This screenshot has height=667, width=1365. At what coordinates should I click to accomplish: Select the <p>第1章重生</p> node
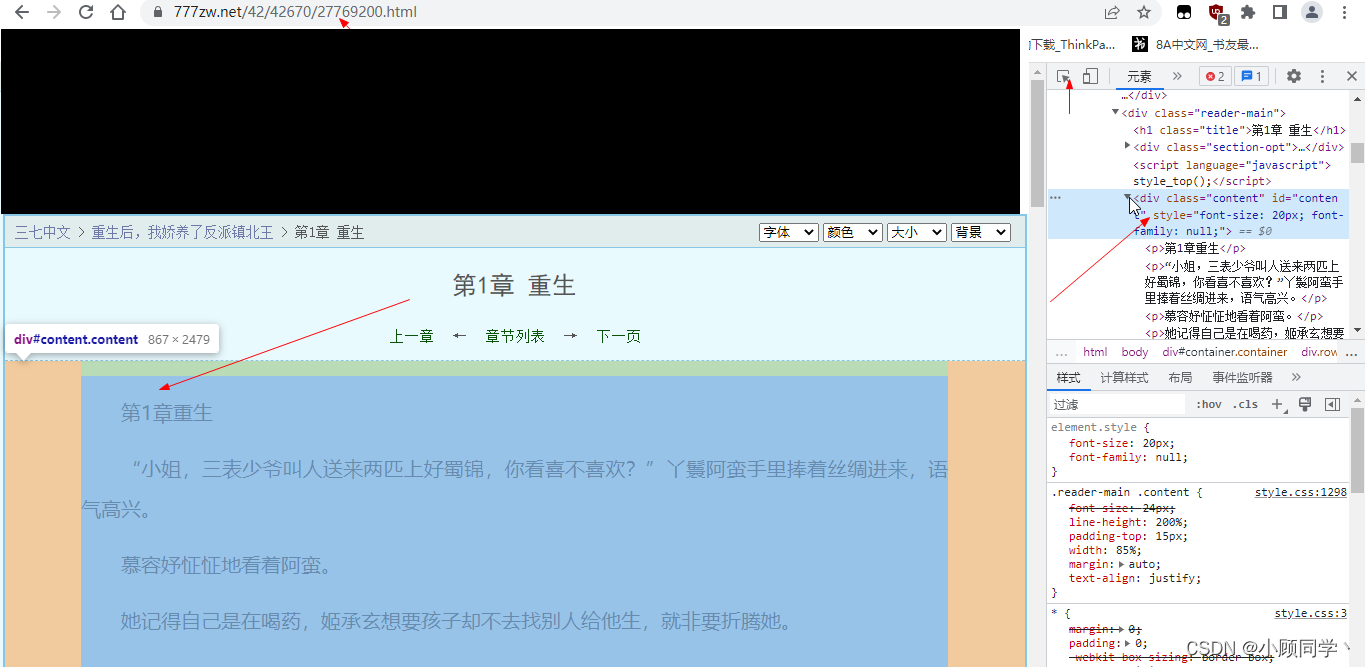(x=1195, y=248)
